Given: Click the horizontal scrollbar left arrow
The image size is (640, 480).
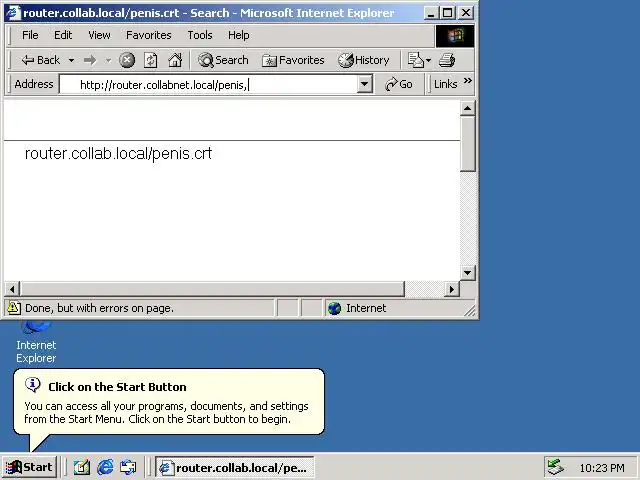Looking at the screenshot, I should 12,289.
